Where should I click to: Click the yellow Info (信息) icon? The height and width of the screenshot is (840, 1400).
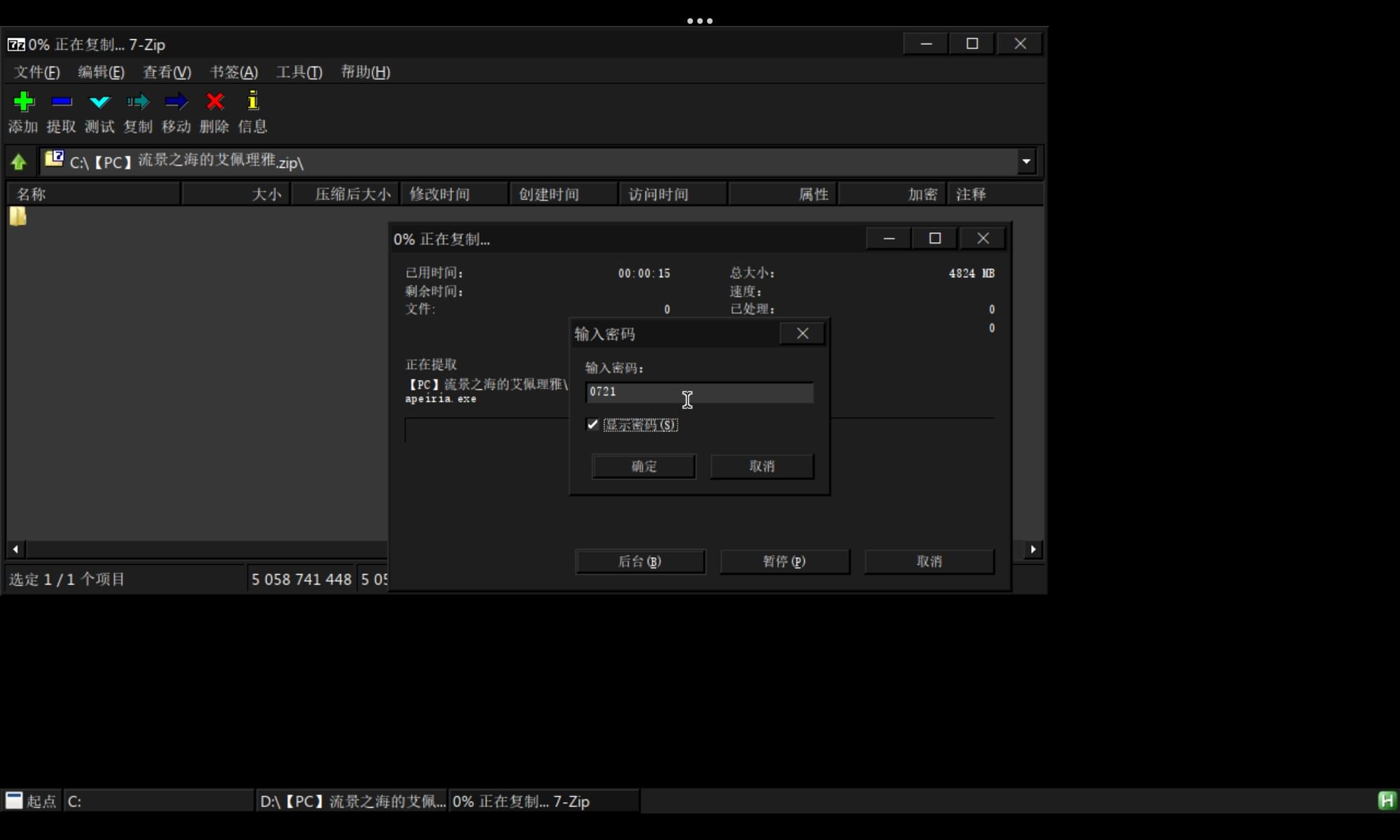pos(253,101)
